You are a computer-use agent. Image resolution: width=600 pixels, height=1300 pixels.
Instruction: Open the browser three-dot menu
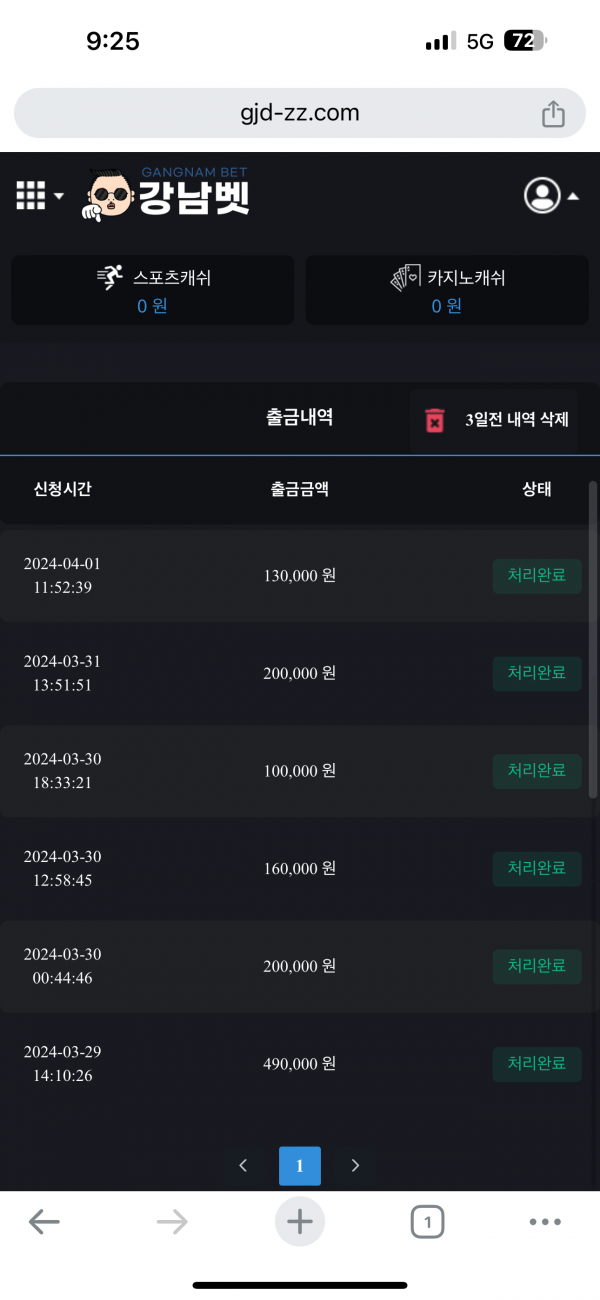click(545, 1221)
